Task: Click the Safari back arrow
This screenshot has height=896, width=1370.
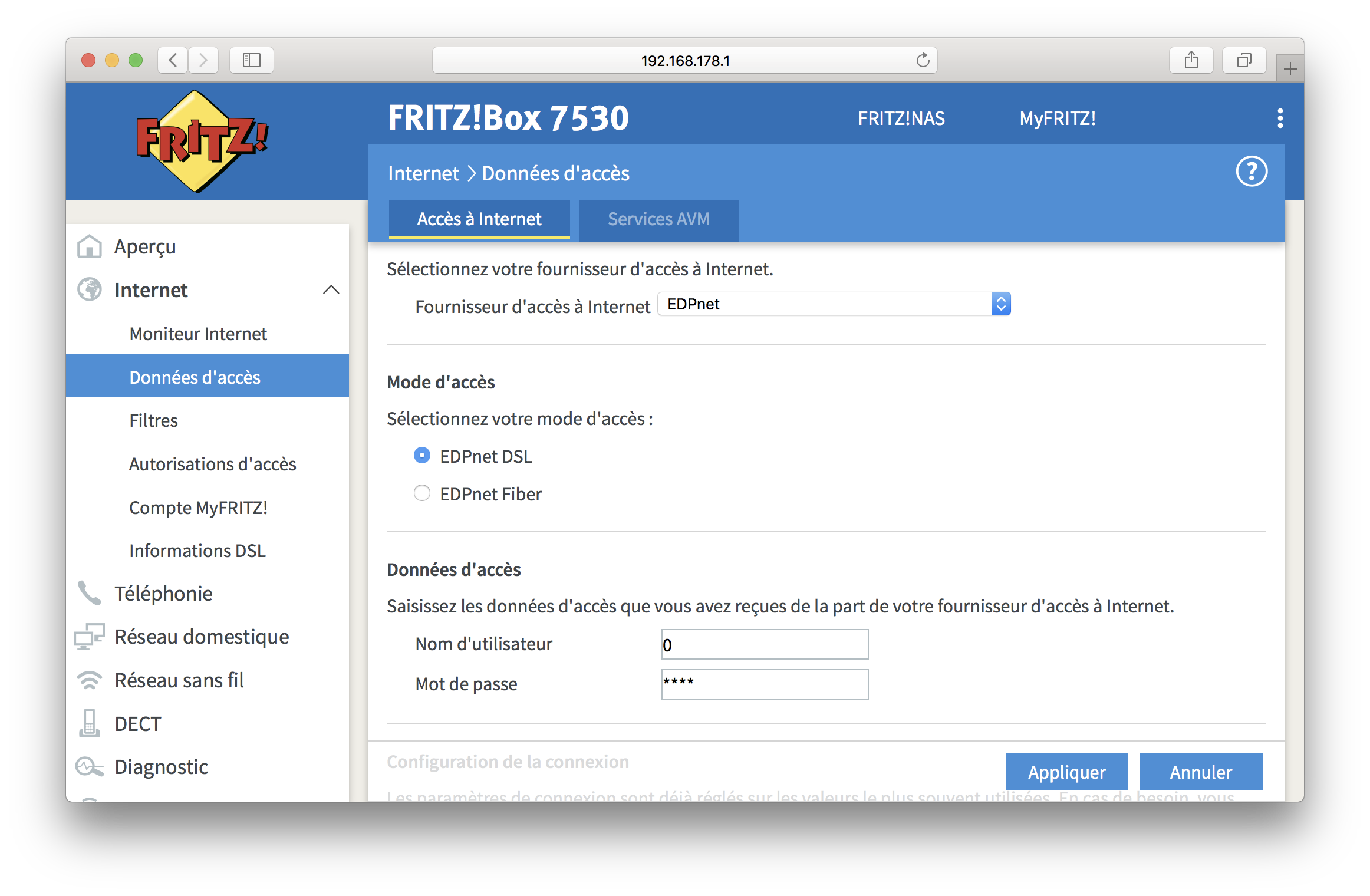Action: click(173, 60)
